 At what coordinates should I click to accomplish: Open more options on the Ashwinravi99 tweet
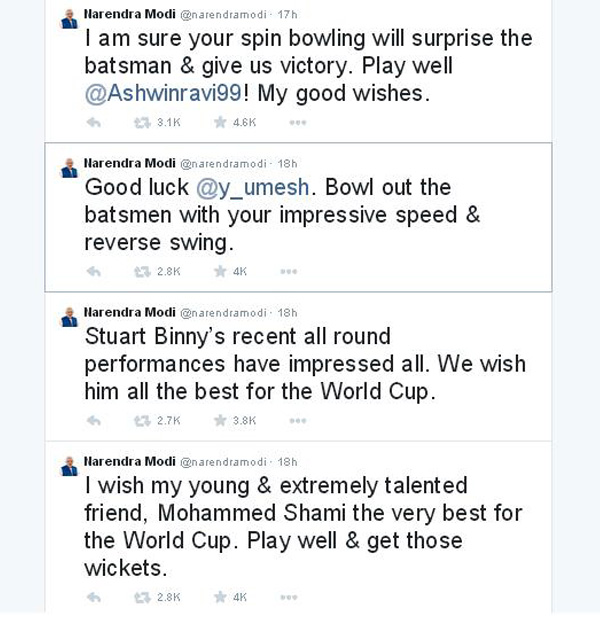pos(297,123)
